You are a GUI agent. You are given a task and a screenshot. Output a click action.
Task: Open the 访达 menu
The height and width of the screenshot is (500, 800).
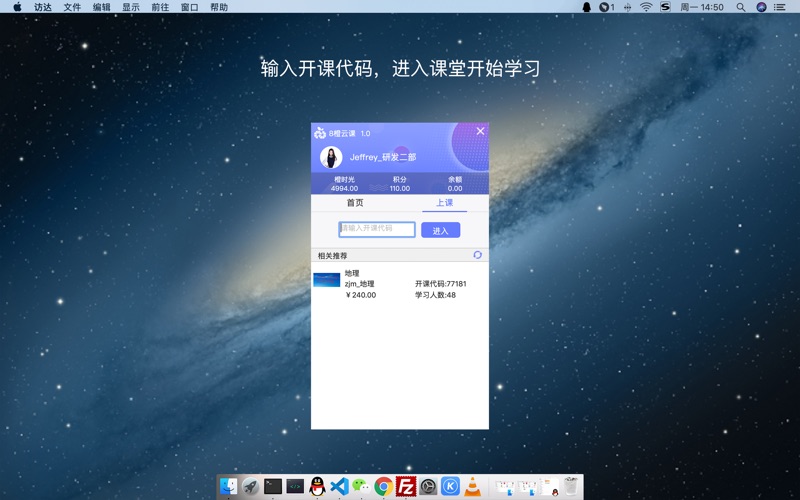pos(43,7)
